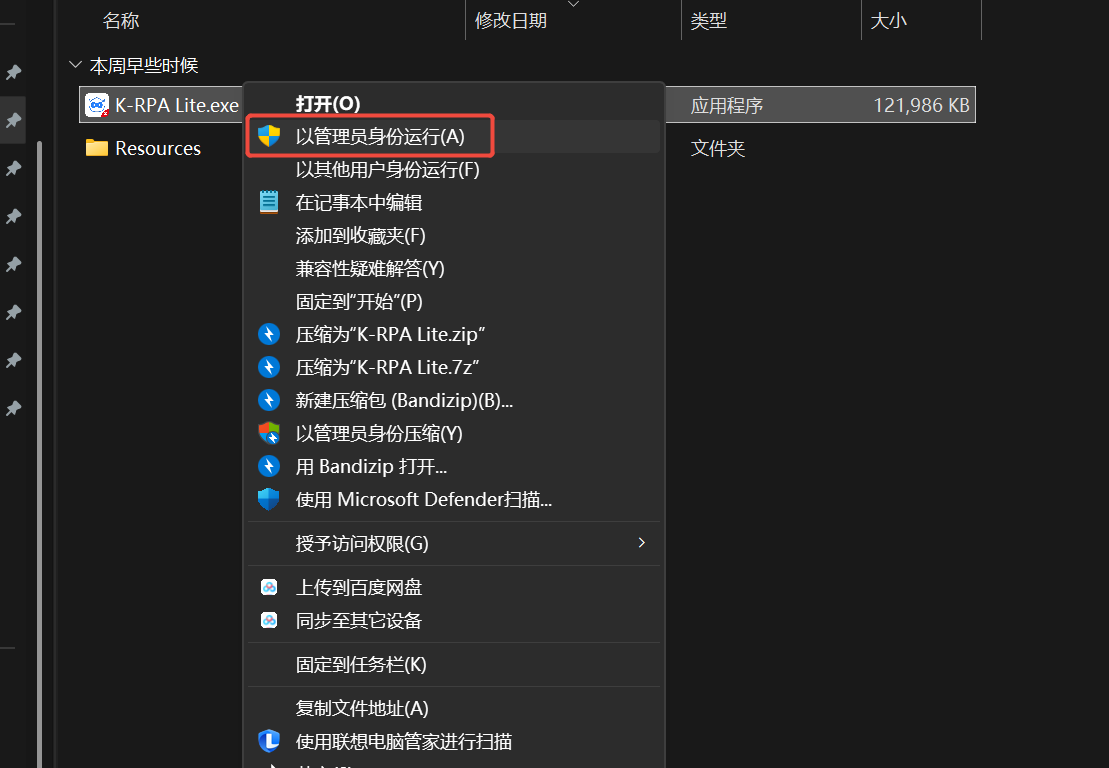Click the Bandizip icon for 压缩为"K-RPA Lite.zip"

[269, 334]
